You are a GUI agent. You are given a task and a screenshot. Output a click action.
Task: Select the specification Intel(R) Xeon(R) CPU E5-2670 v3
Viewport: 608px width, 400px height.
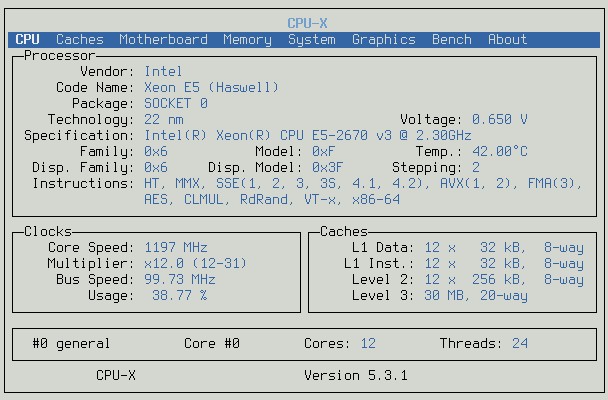point(308,136)
